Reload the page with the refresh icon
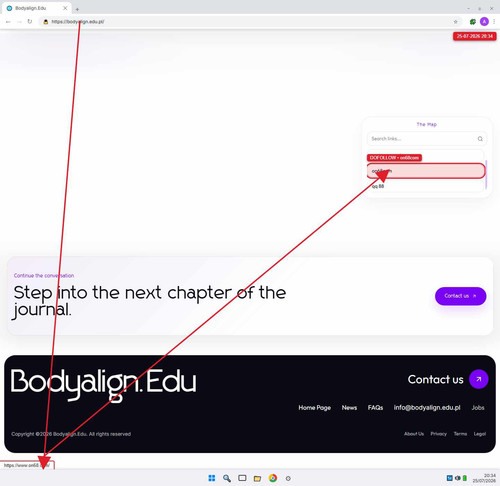Screen dimensions: 500x486 tap(30, 22)
